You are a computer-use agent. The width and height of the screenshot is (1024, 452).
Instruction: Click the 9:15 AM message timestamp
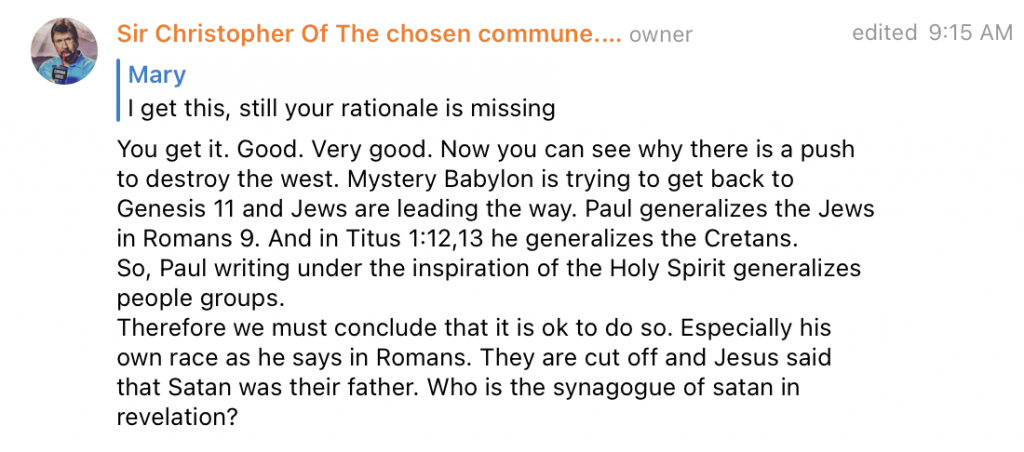[970, 33]
